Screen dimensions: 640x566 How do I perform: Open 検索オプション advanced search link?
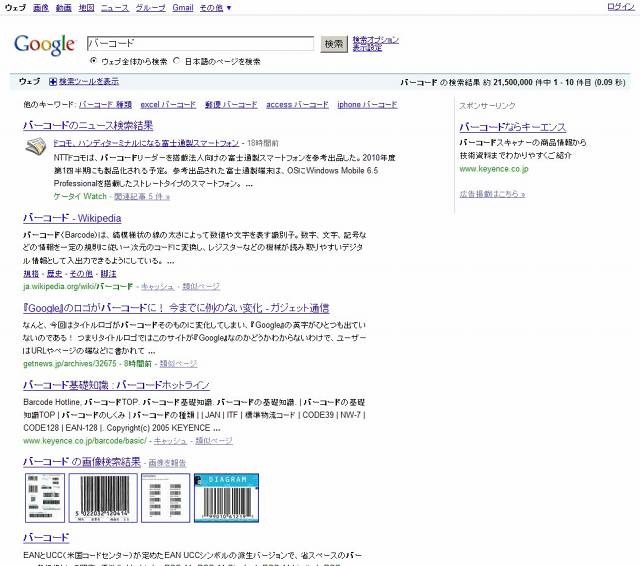[375, 40]
